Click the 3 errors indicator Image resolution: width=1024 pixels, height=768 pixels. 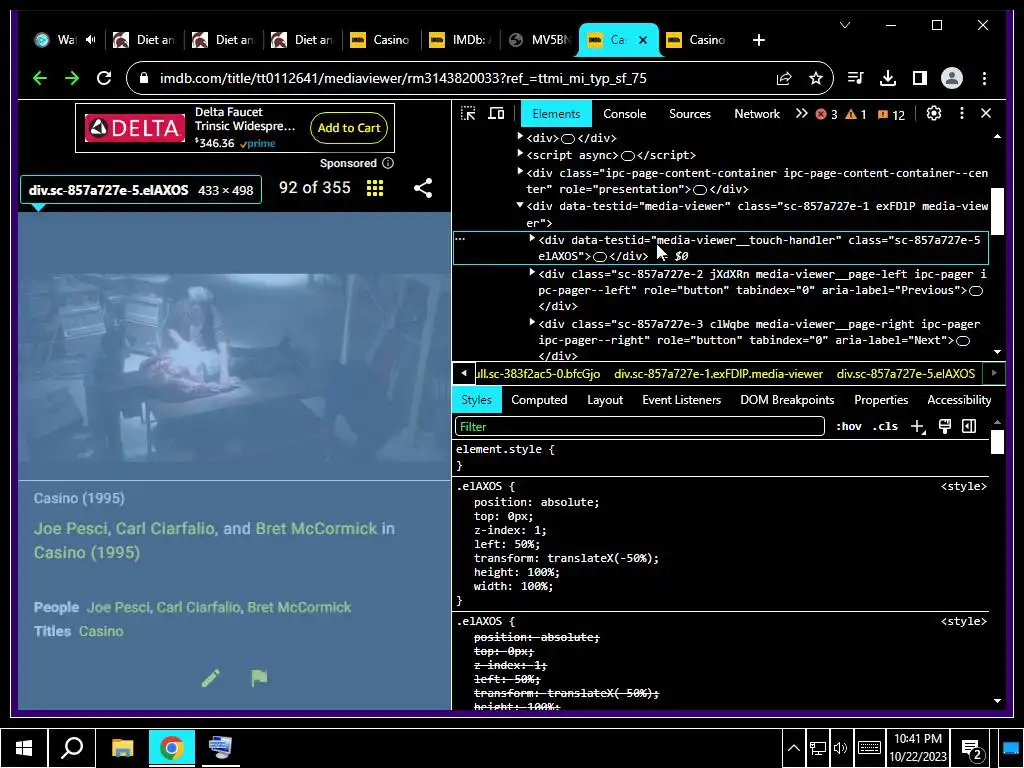(x=826, y=114)
